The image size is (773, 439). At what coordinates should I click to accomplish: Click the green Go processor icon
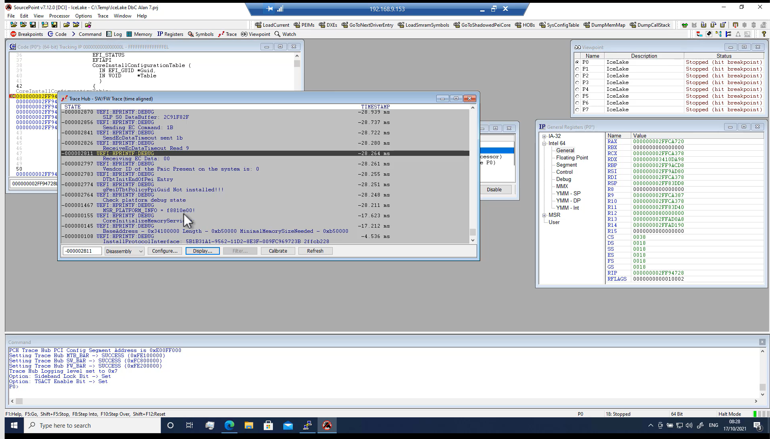684,25
